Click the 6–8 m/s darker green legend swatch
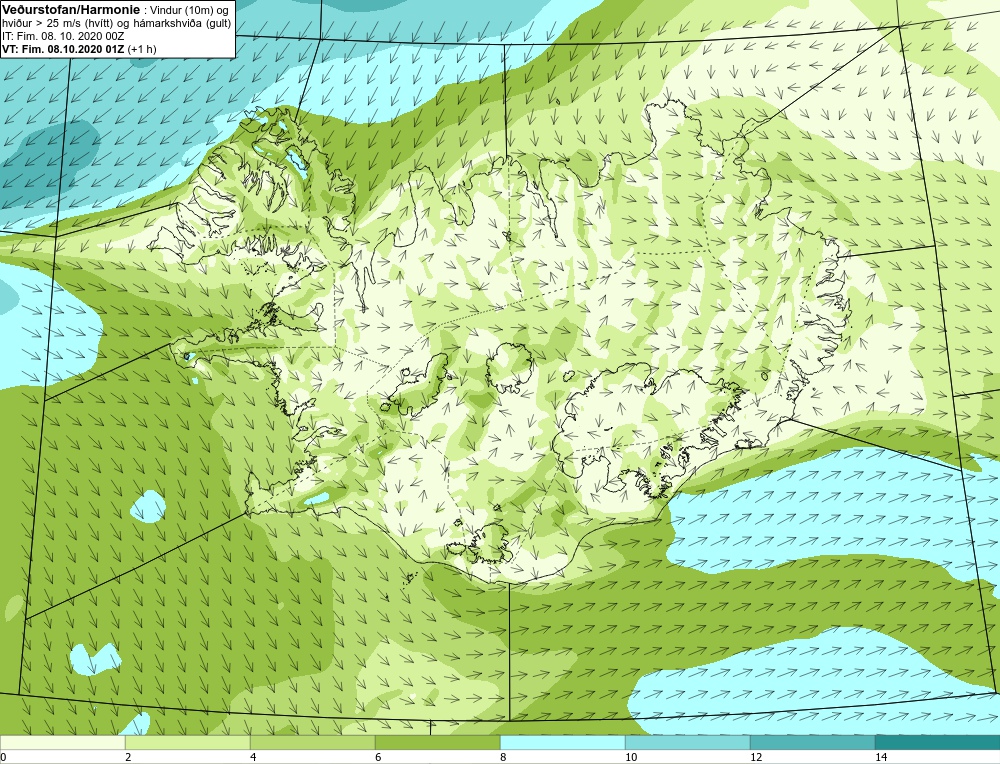 (438, 743)
